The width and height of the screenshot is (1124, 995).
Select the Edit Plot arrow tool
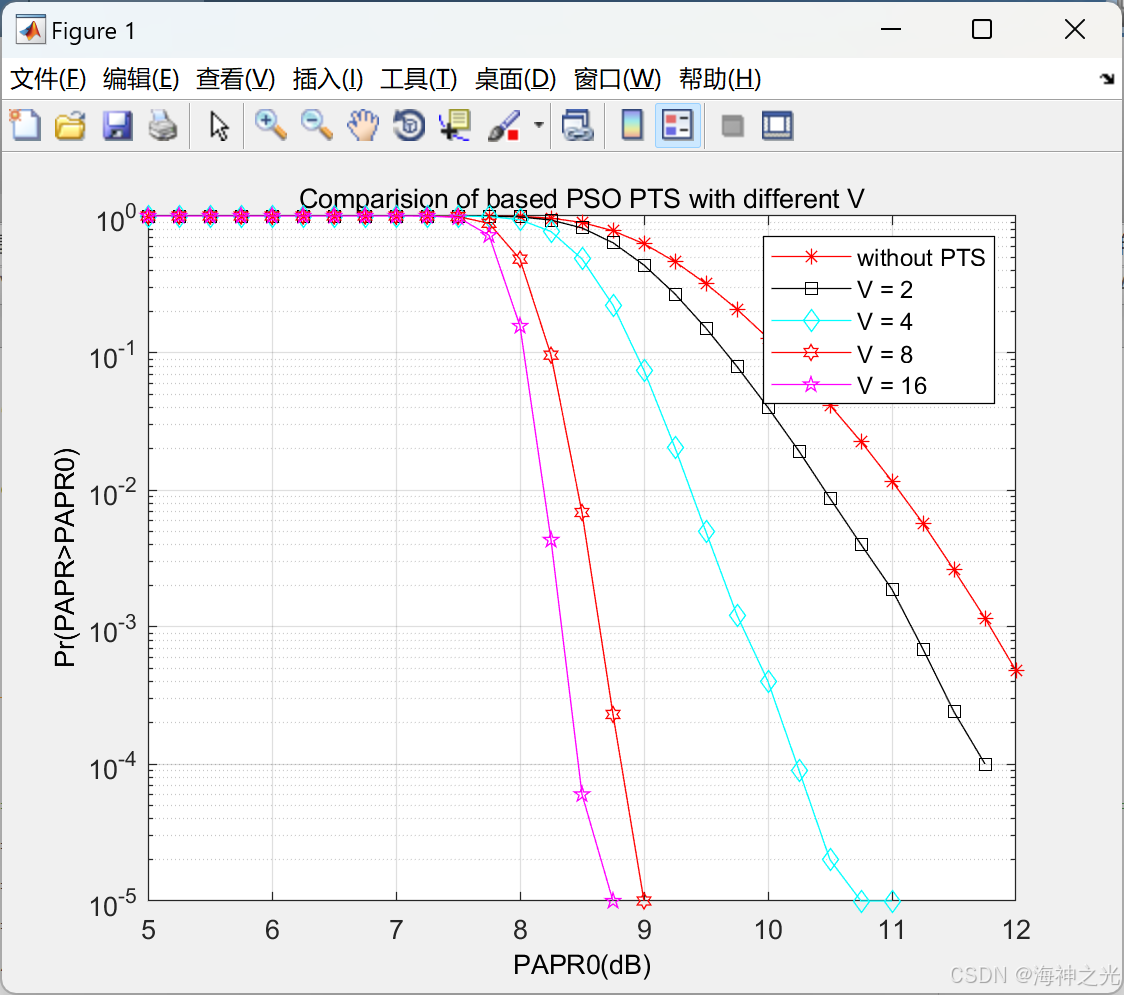219,125
